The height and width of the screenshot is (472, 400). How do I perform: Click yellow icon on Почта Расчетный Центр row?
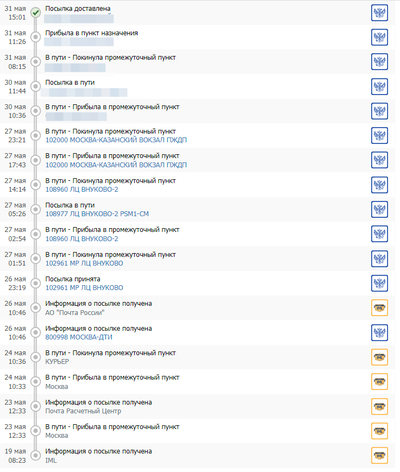(x=379, y=406)
